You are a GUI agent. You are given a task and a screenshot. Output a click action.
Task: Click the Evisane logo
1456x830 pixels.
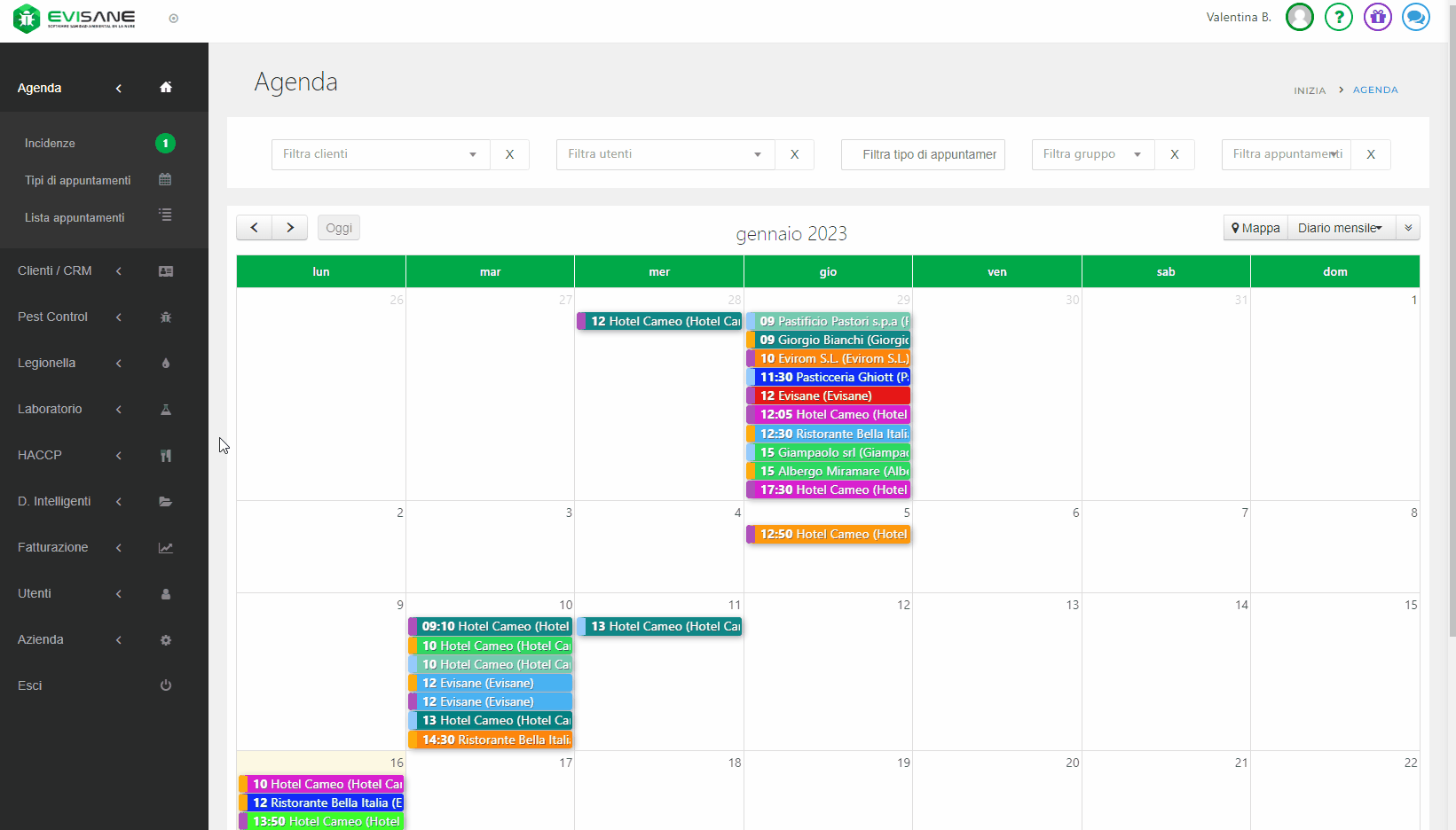(75, 18)
